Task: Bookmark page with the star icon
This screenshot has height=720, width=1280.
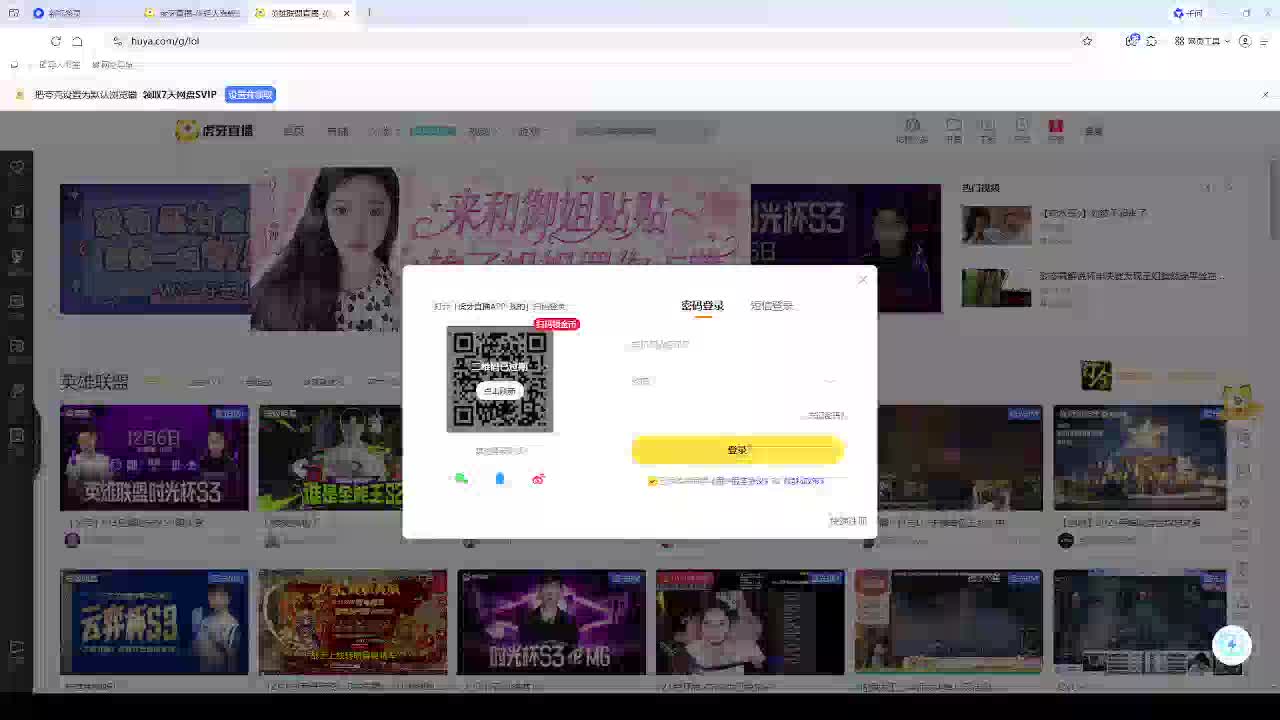Action: coord(1087,41)
